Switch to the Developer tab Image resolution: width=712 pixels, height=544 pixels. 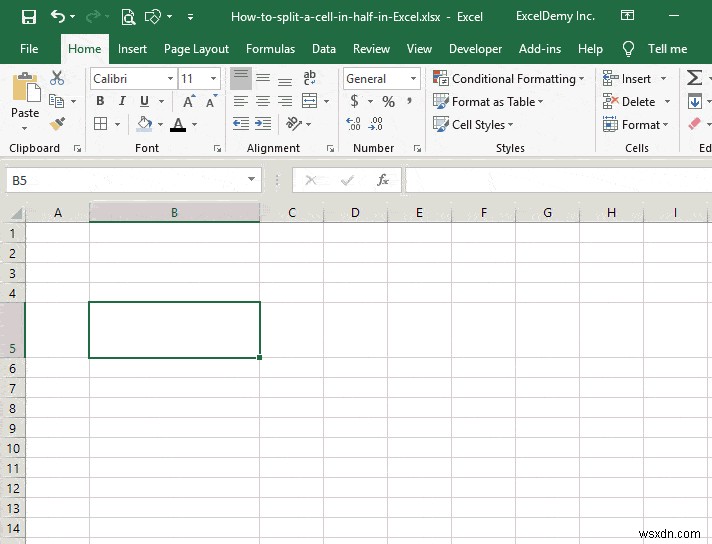tap(475, 49)
